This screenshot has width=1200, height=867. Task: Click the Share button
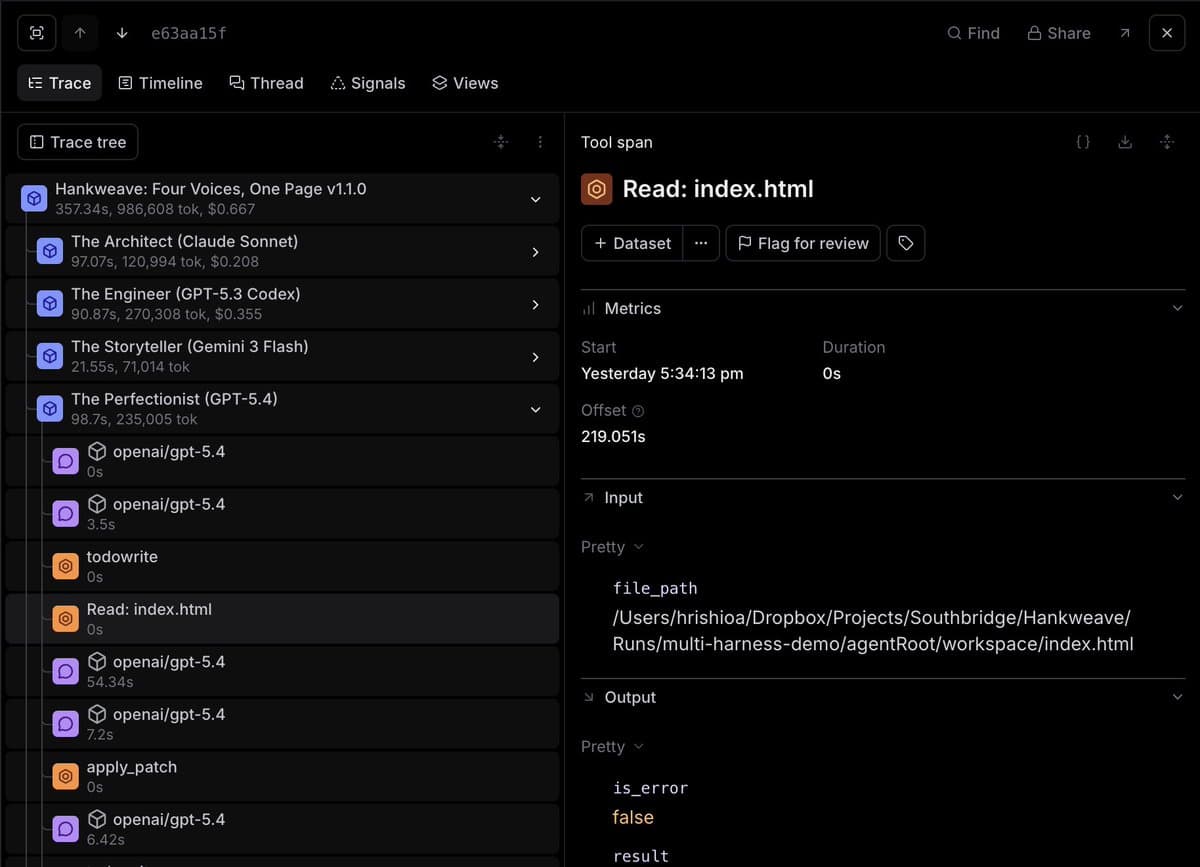point(1058,33)
